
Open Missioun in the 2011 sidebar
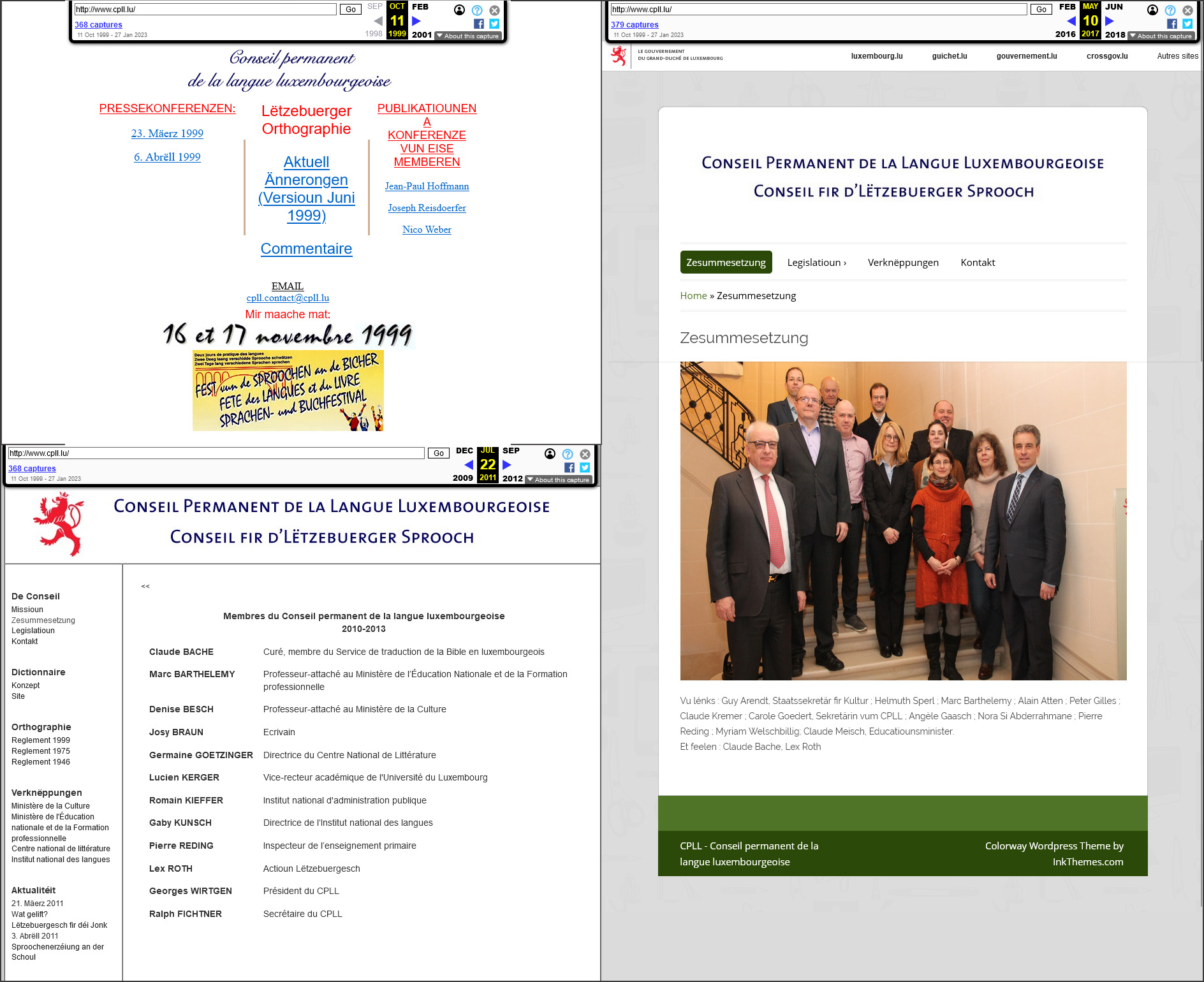pyautogui.click(x=27, y=610)
